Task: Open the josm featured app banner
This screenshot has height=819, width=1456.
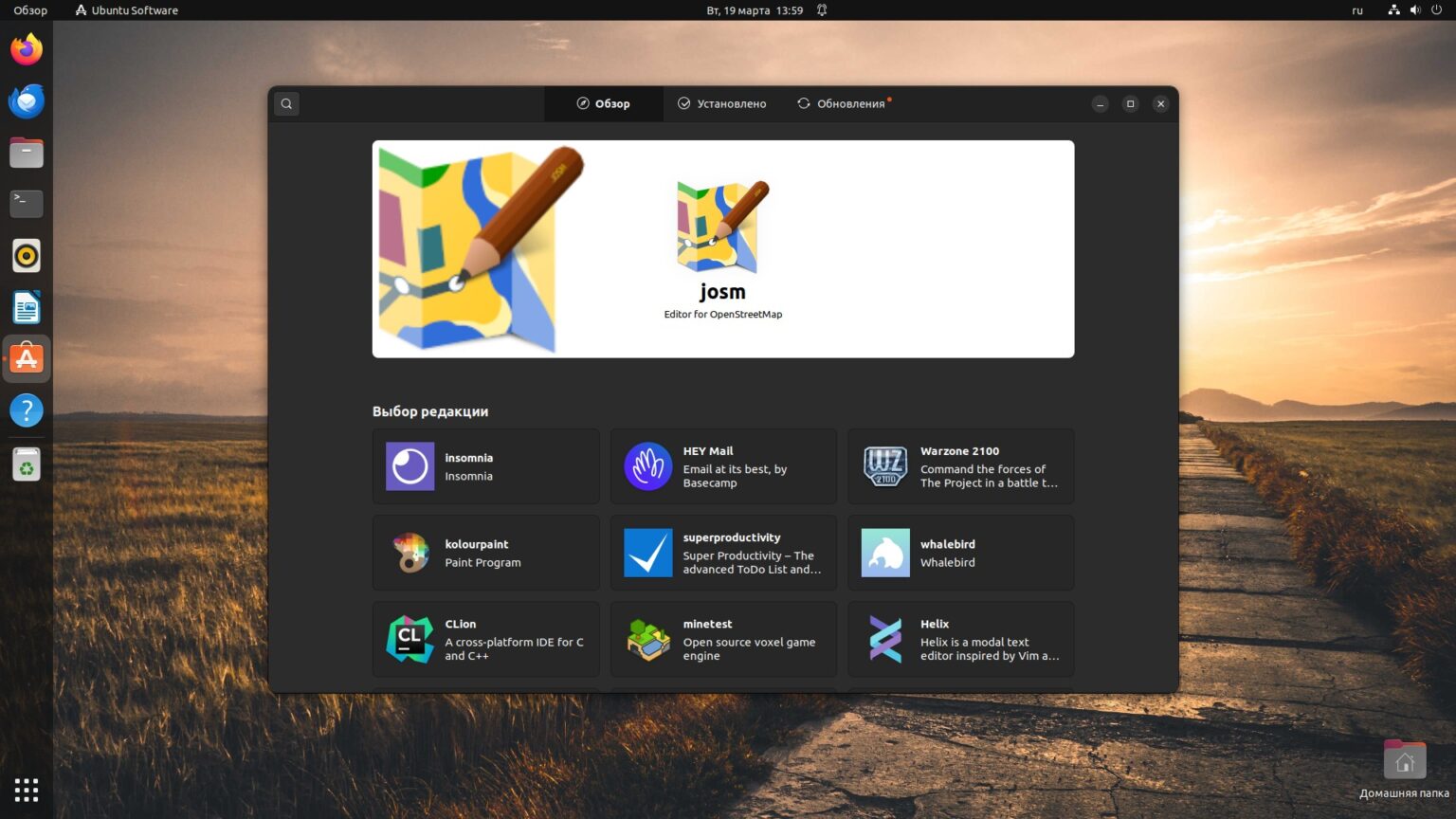Action: pyautogui.click(x=722, y=248)
